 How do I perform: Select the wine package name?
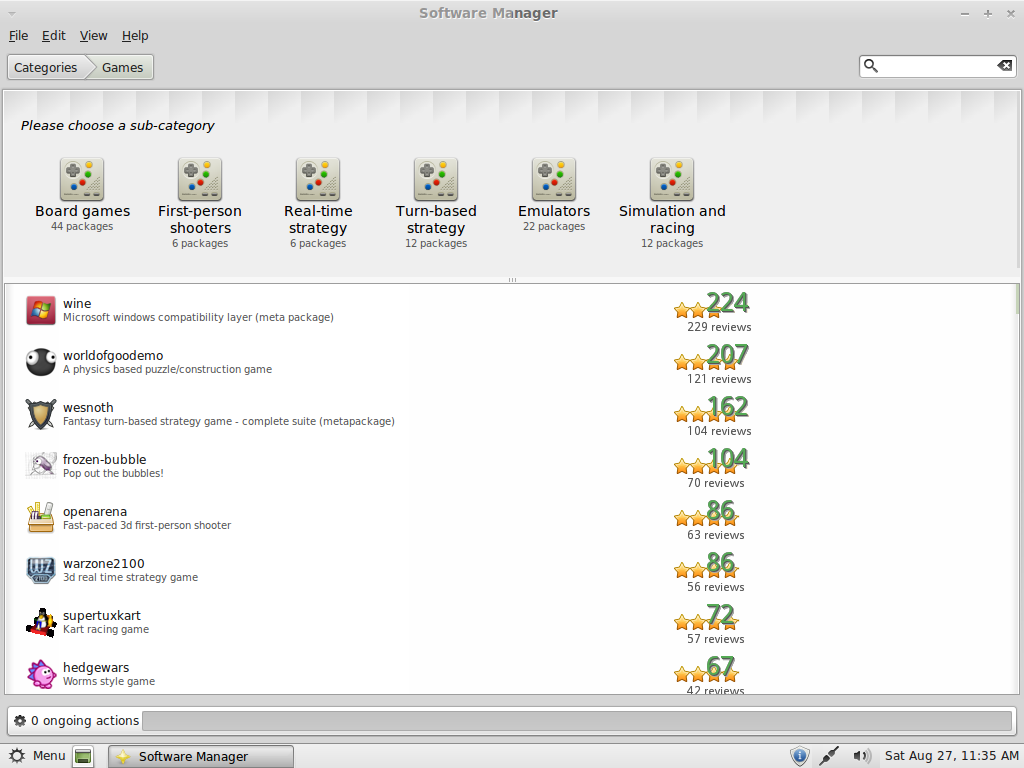[77, 304]
